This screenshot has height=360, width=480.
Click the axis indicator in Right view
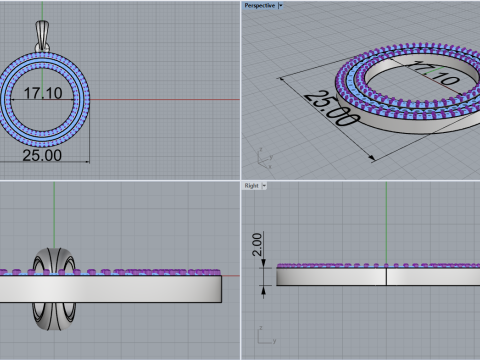click(267, 335)
